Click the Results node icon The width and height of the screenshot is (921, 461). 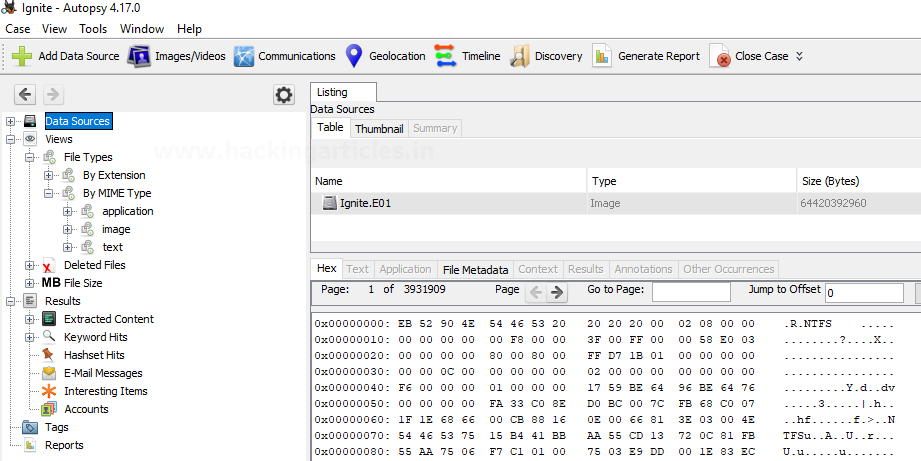(30, 301)
